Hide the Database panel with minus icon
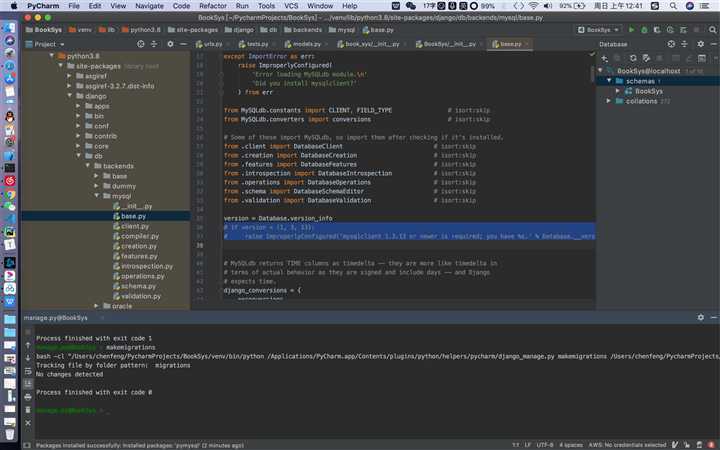 pyautogui.click(x=714, y=44)
